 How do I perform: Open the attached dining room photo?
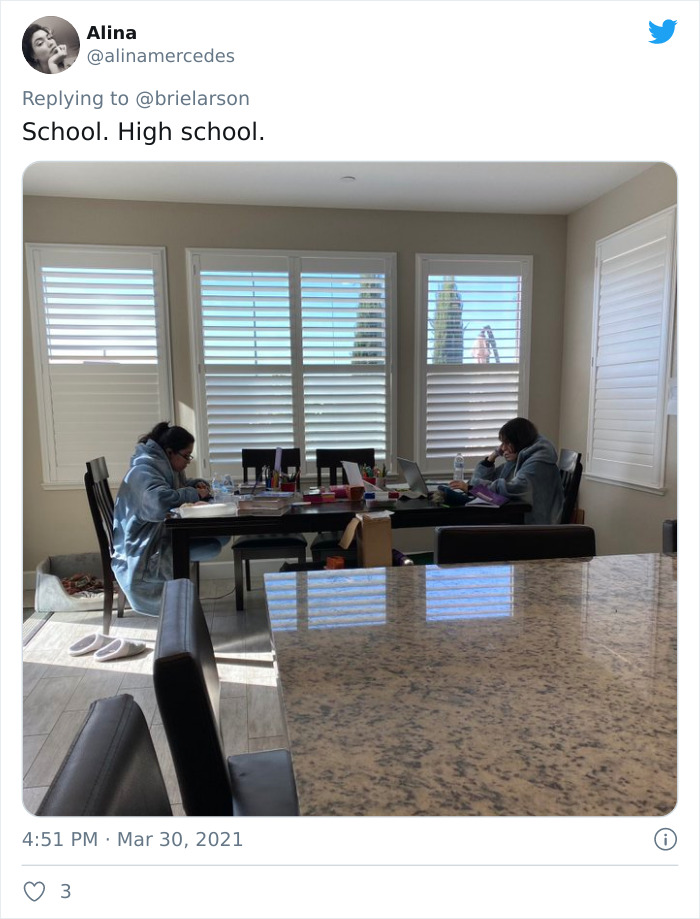coord(350,489)
